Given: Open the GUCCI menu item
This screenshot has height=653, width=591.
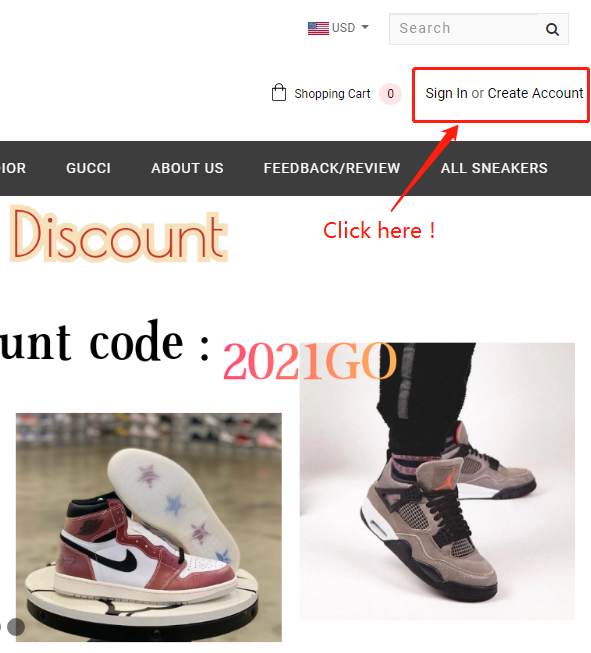Looking at the screenshot, I should pyautogui.click(x=88, y=168).
